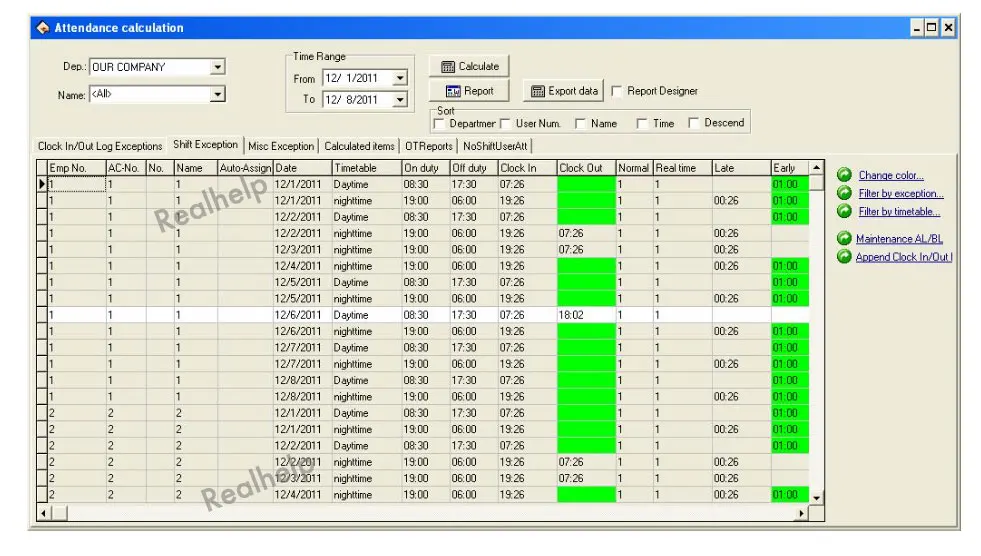The width and height of the screenshot is (981, 556).
Task: Click the Report button
Action: pyautogui.click(x=469, y=91)
